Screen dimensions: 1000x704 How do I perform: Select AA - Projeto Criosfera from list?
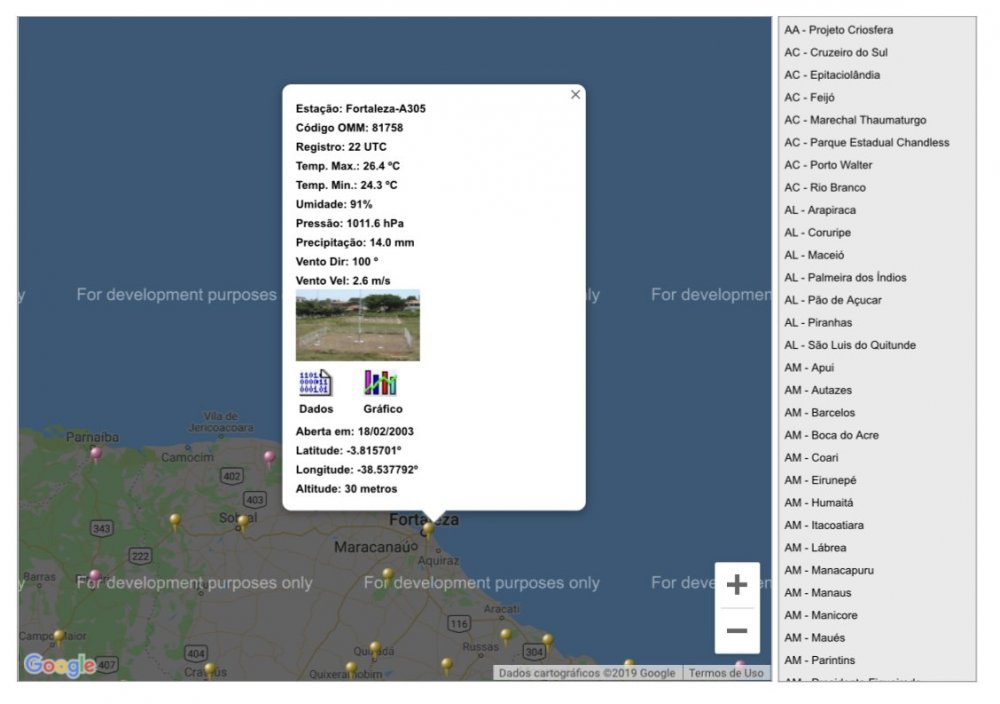(838, 30)
